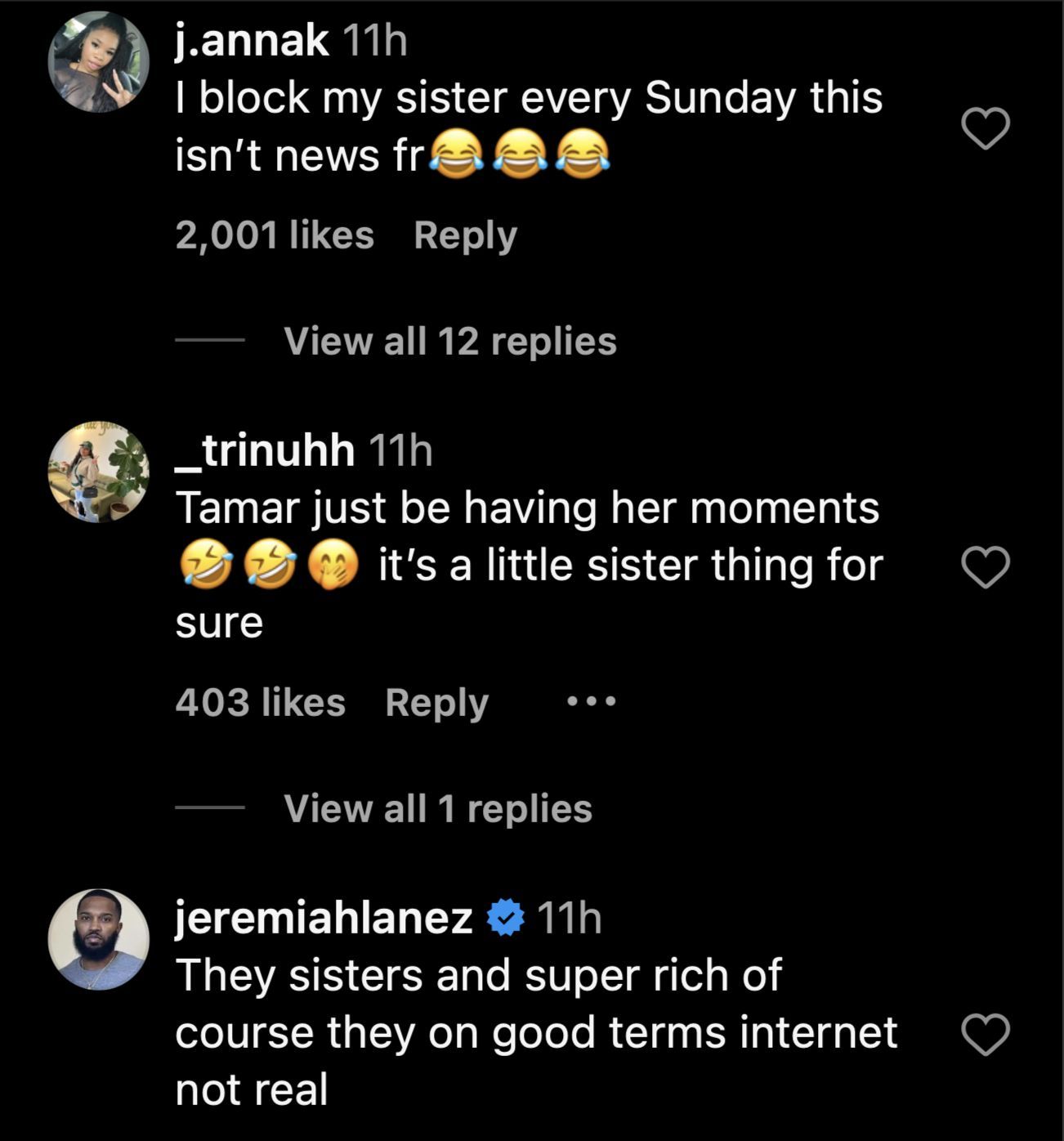Viewport: 1064px width, 1141px height.
Task: Click the 11h timestamp on j.annak's comment
Action: pos(373,41)
